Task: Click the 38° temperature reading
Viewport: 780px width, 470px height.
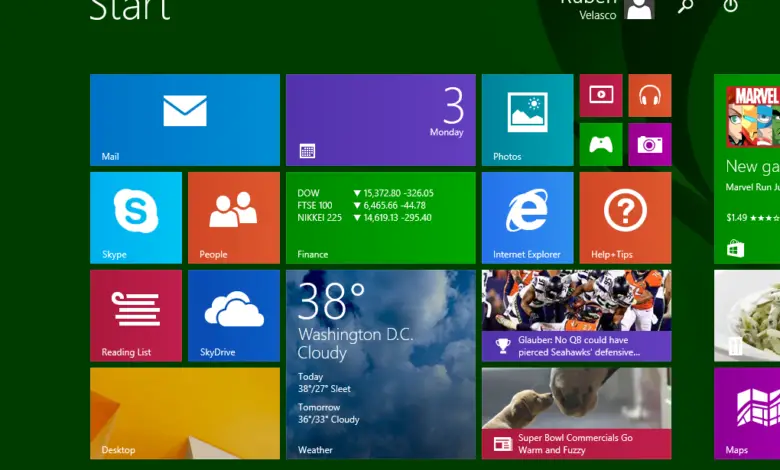Action: (x=331, y=301)
